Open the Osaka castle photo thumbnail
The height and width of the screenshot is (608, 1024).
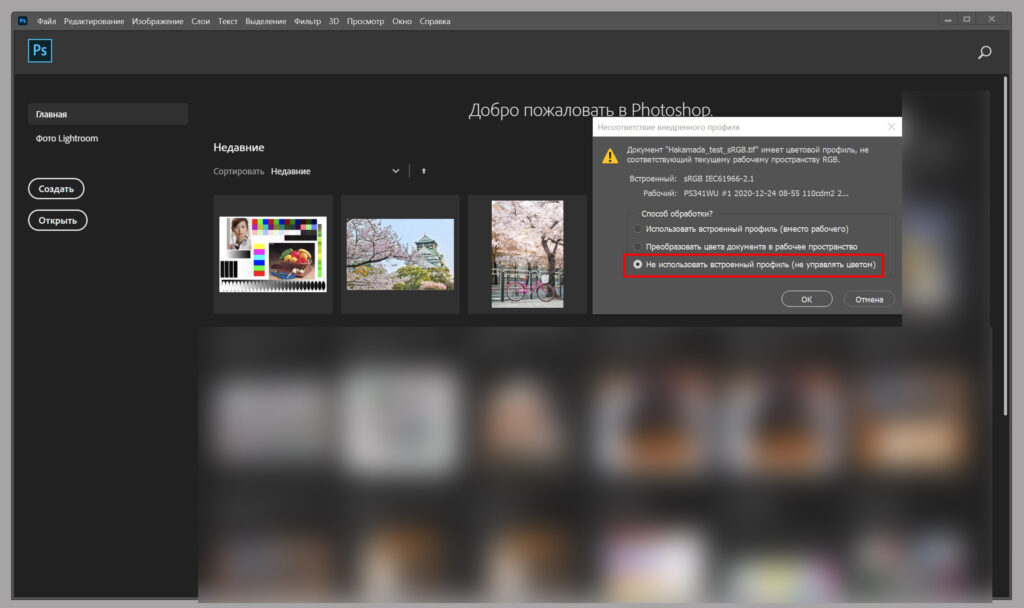tap(400, 254)
